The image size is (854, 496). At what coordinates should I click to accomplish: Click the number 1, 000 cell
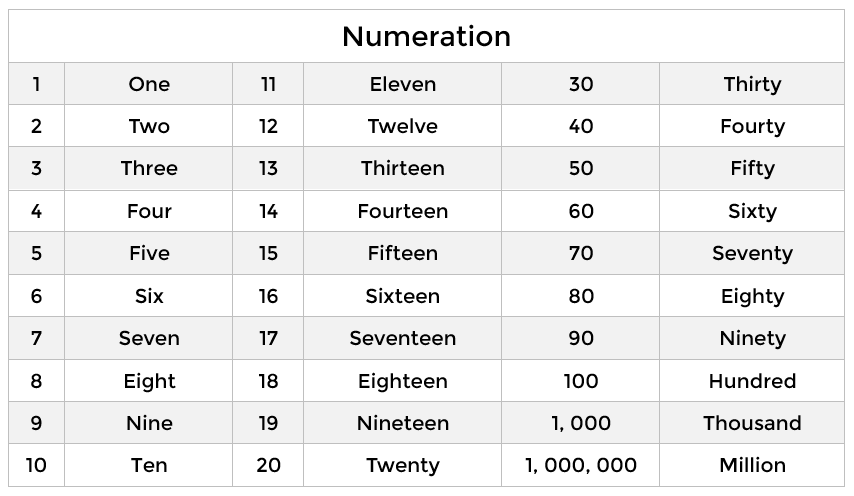click(581, 423)
